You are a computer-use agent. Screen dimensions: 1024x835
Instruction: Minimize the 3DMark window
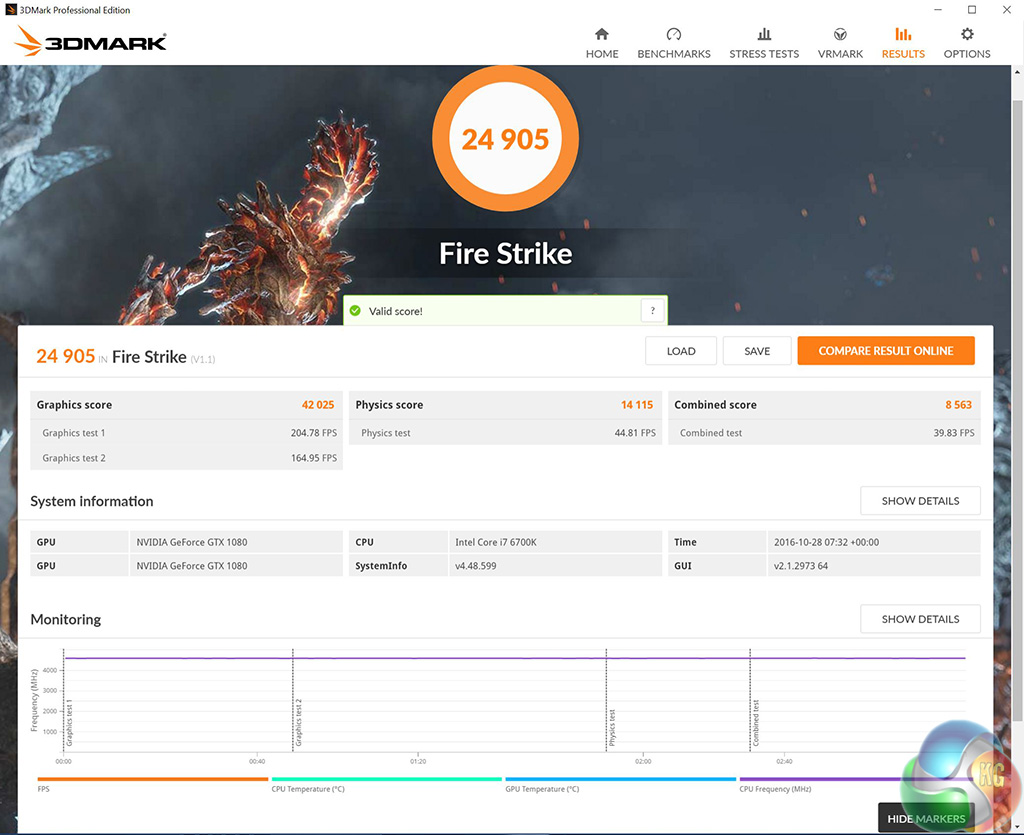(938, 10)
